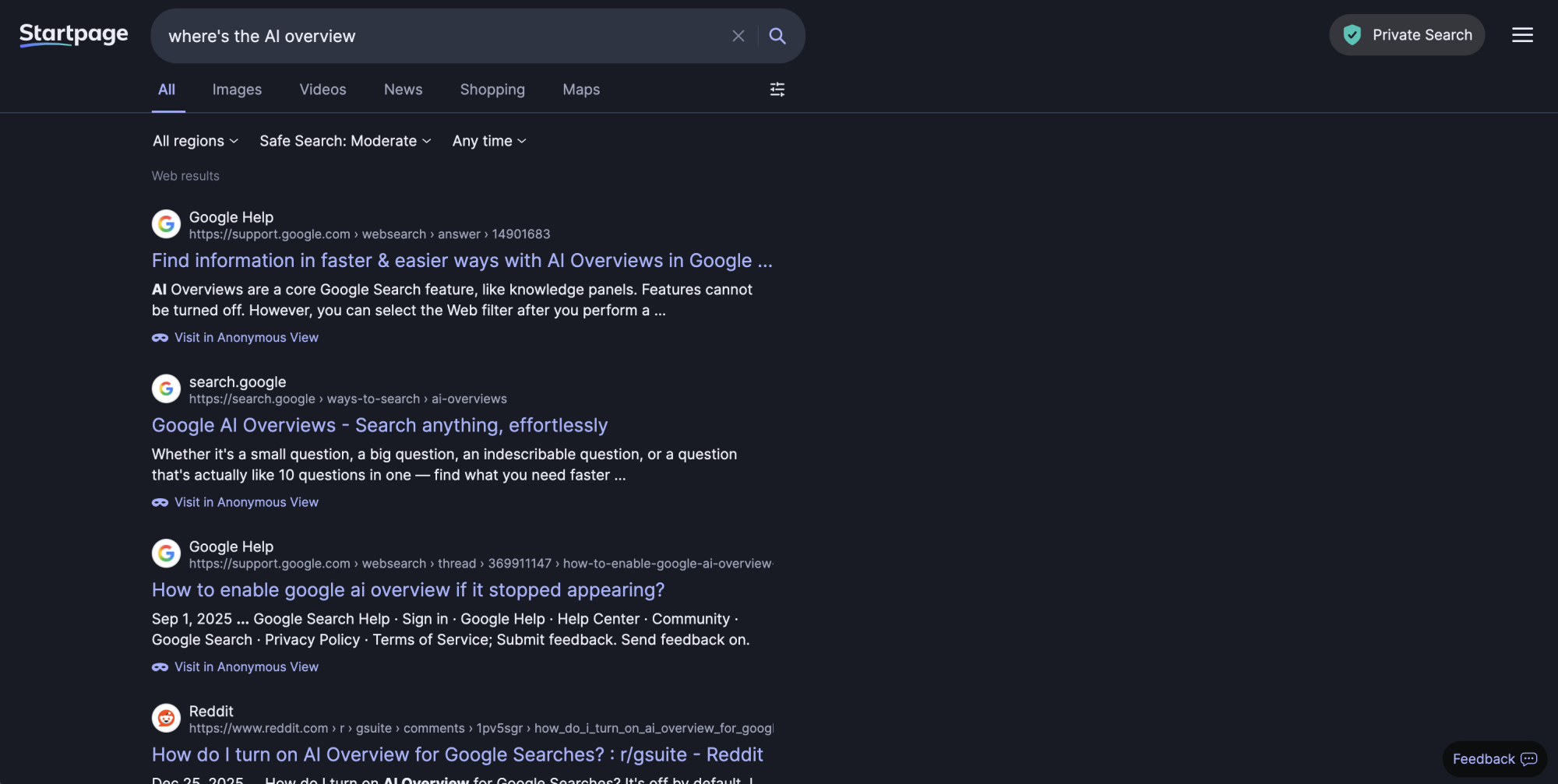Switch to the News tab

pos(403,90)
